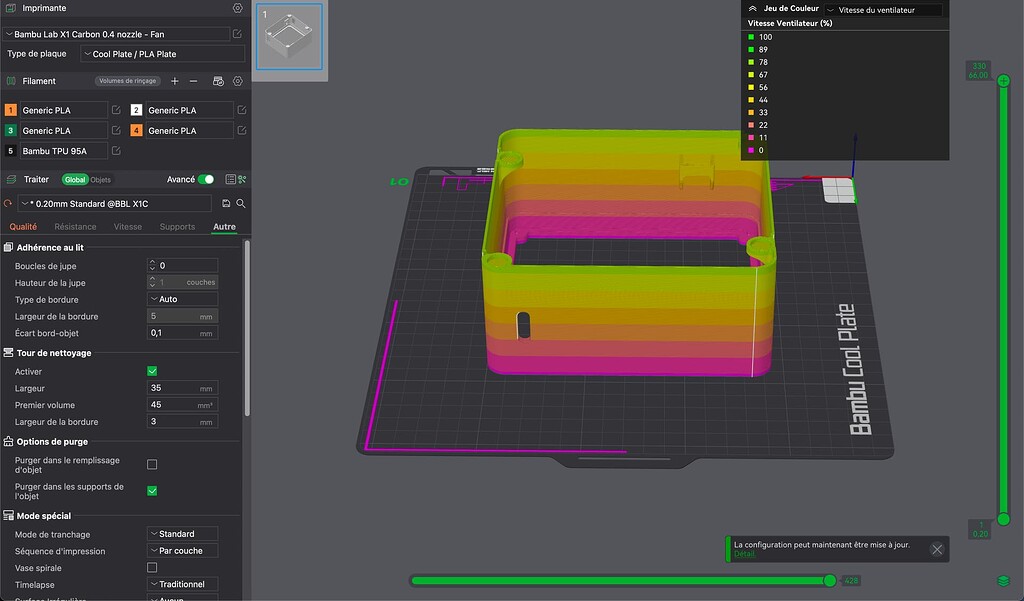Open printer settings gear in Imprimante header
The width and height of the screenshot is (1024, 601).
238,8
